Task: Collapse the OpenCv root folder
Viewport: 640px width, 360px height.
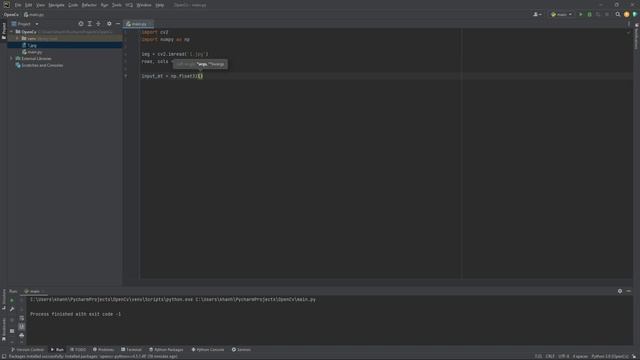Action: click(12, 32)
